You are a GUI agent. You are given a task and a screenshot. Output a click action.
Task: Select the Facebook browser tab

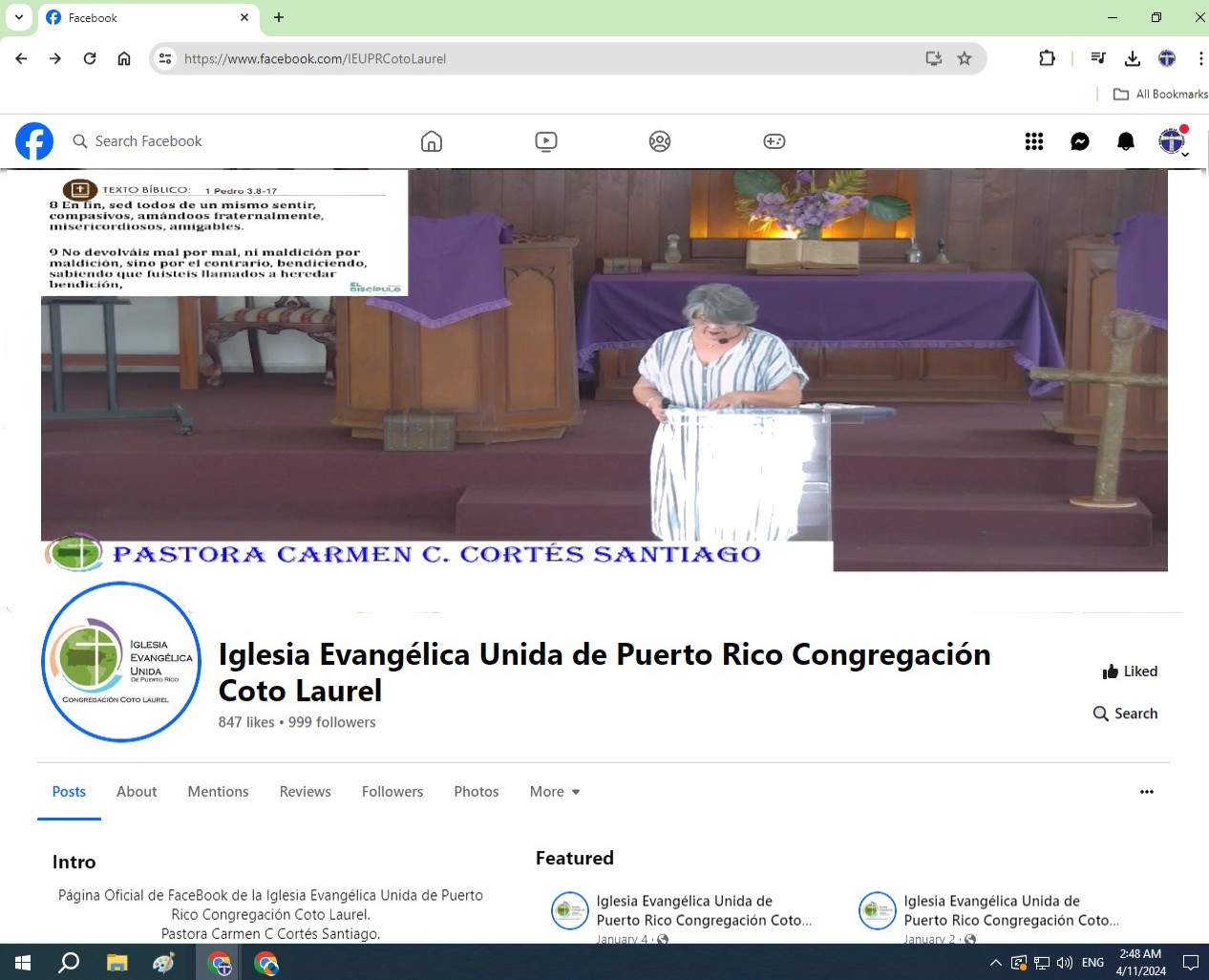click(143, 17)
